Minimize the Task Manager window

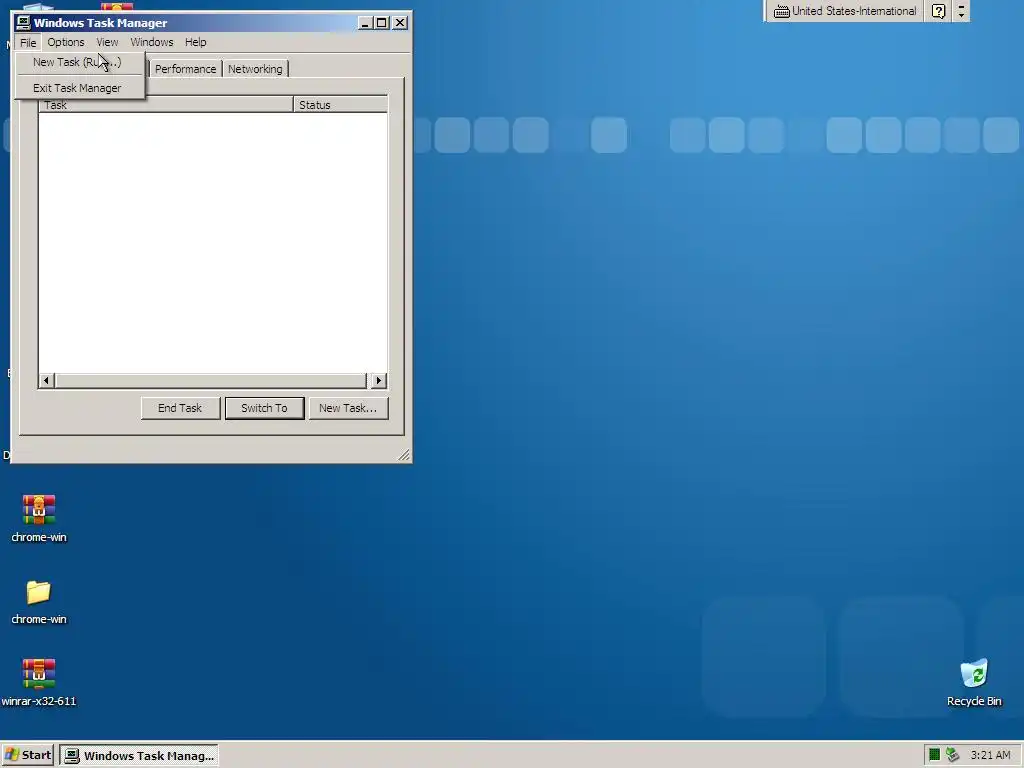(365, 24)
